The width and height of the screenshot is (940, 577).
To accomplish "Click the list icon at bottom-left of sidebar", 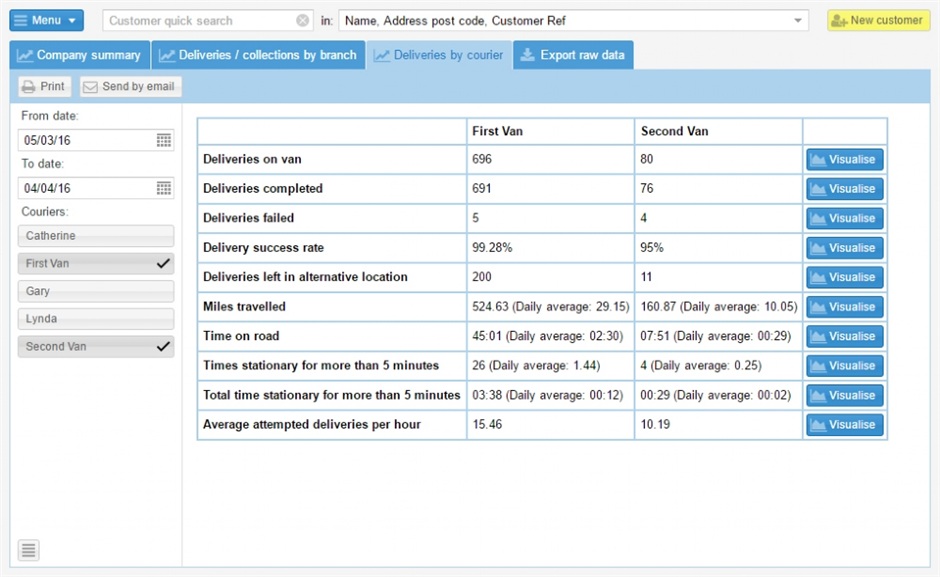I will click(29, 550).
